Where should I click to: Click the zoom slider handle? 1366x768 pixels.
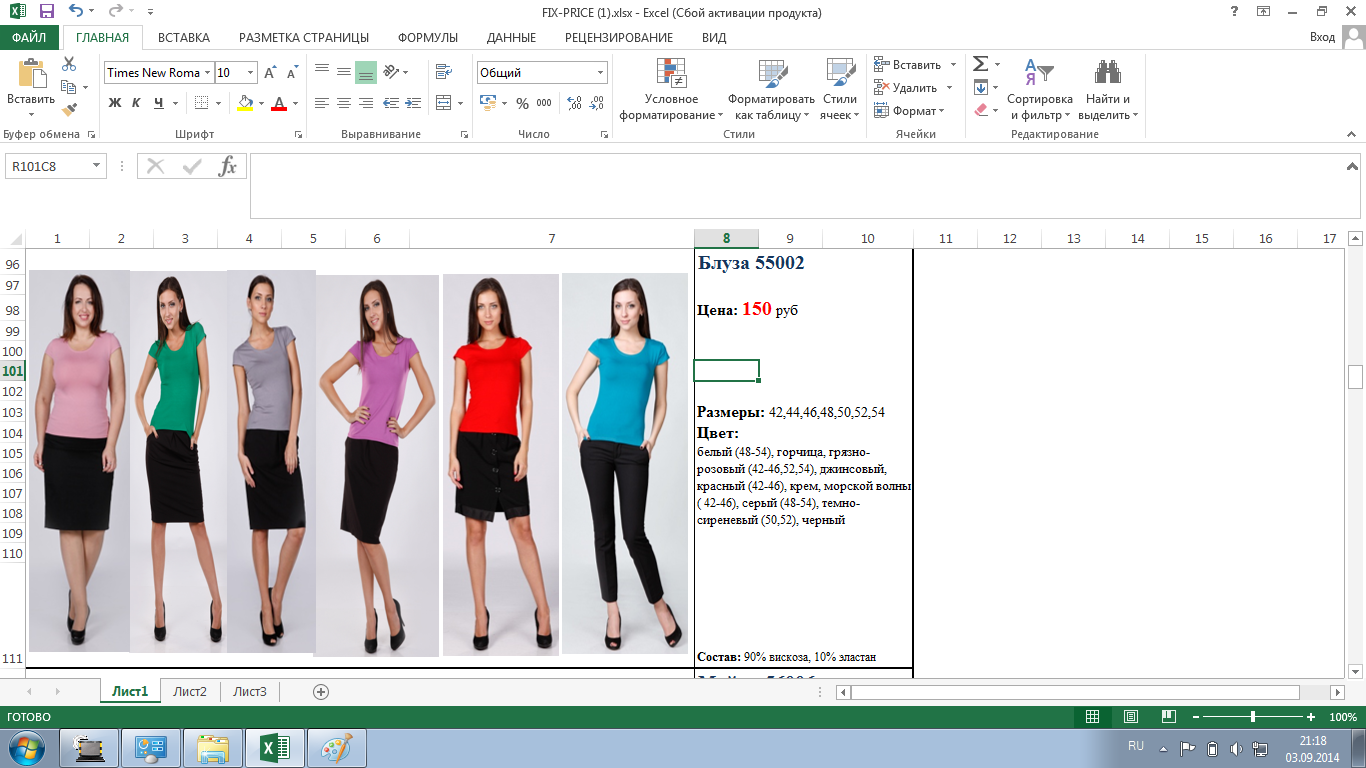tap(1253, 717)
